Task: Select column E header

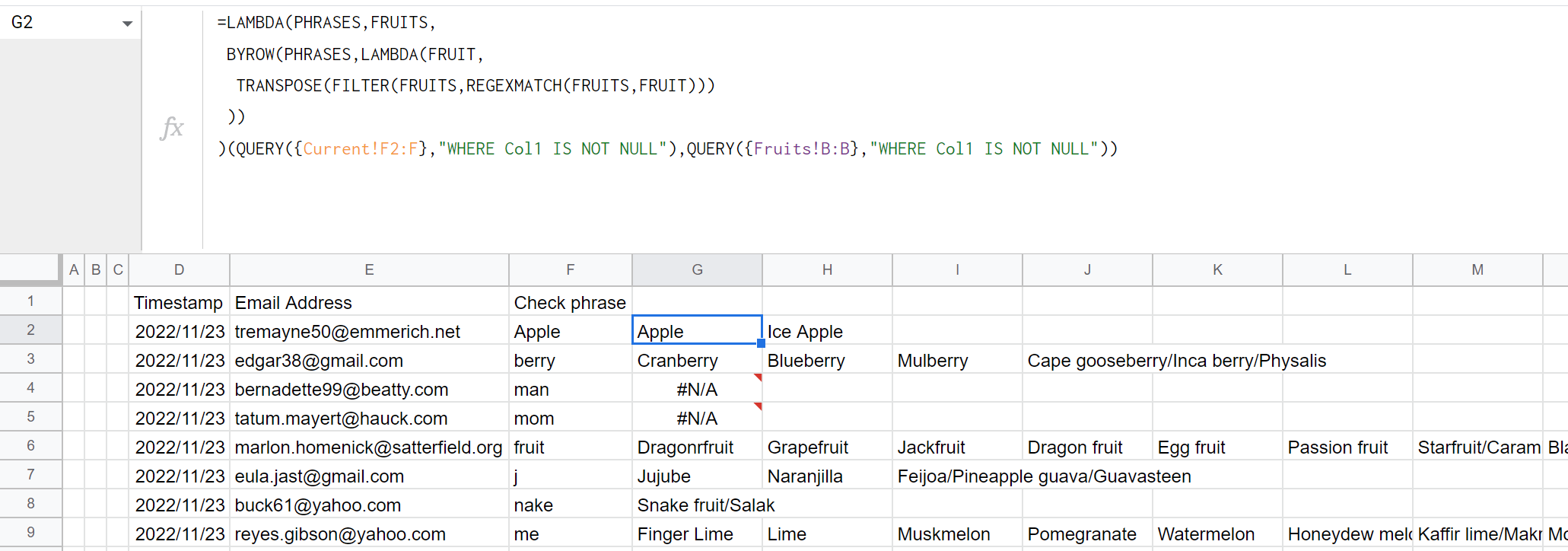Action: point(369,269)
